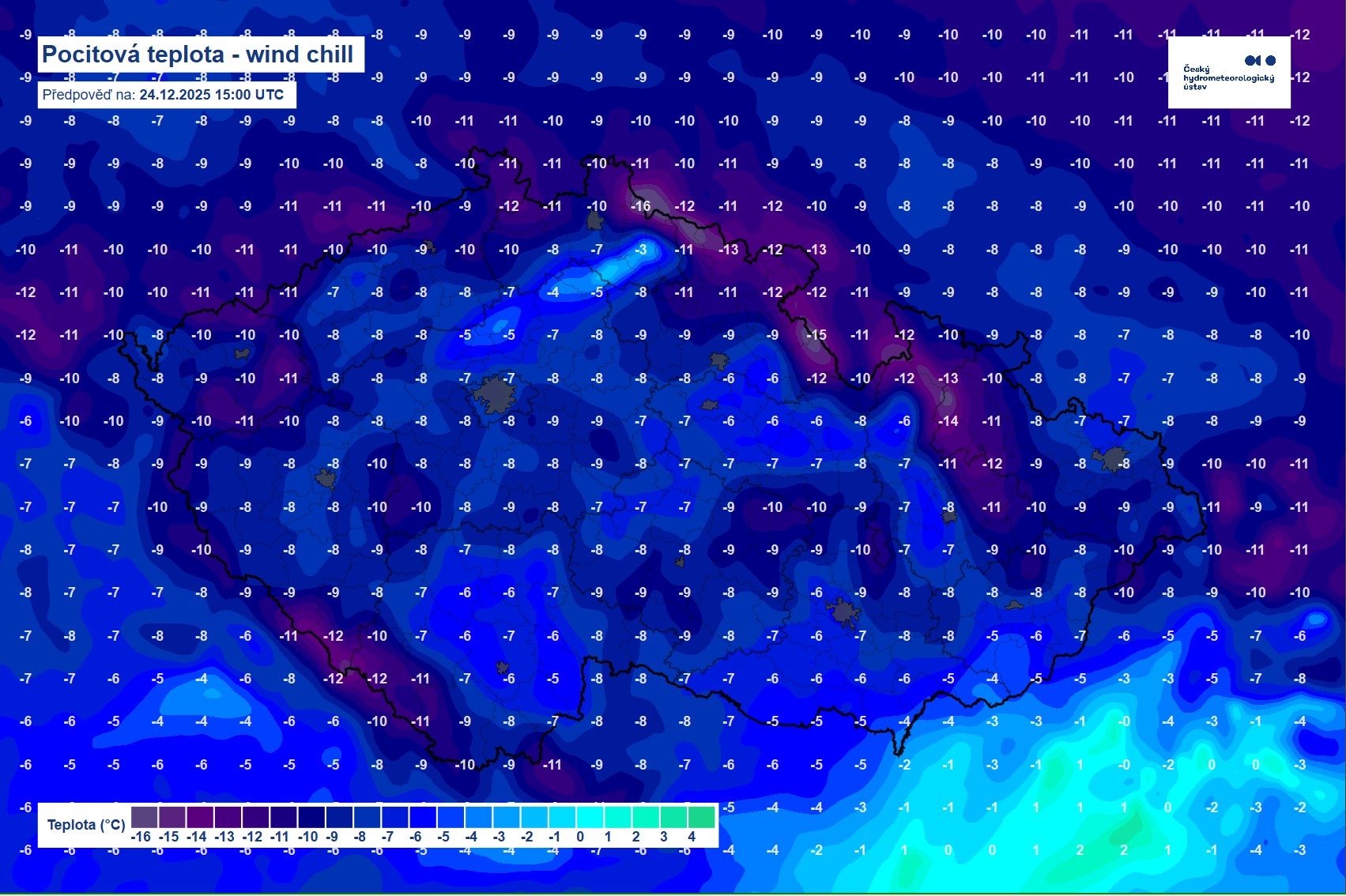1346x896 pixels.
Task: Select the -15 value on the map
Action: click(x=816, y=335)
